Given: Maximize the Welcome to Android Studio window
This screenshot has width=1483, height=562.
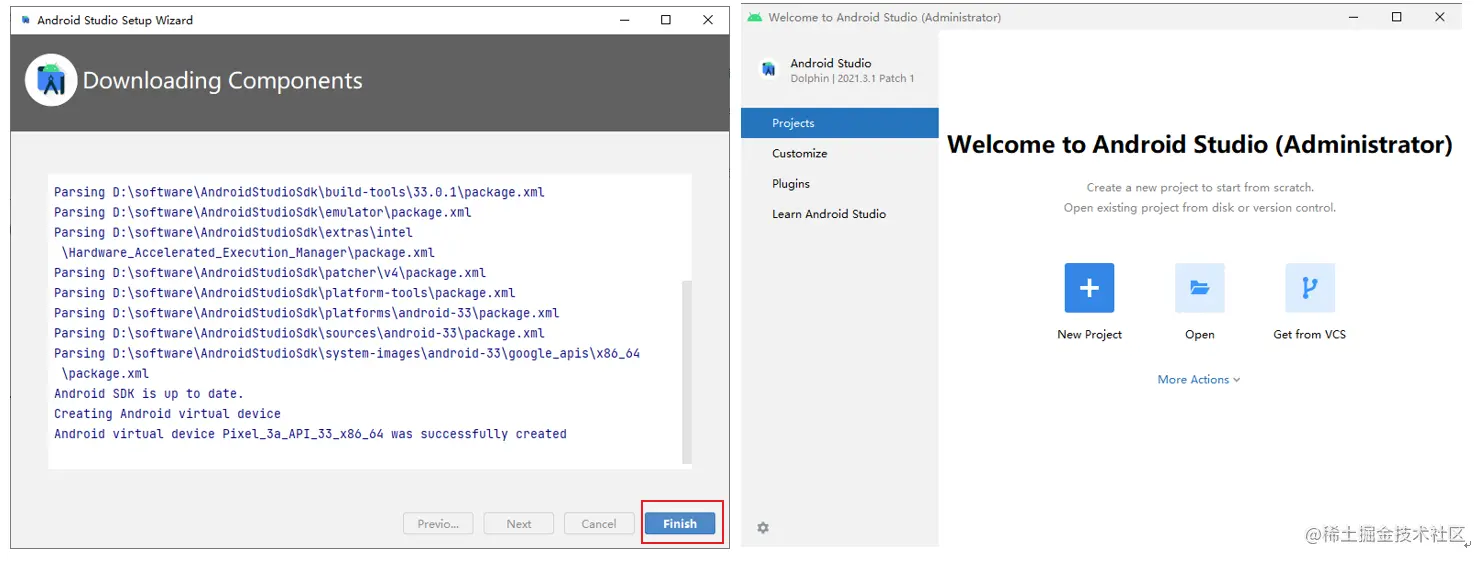Looking at the screenshot, I should click(x=1397, y=17).
